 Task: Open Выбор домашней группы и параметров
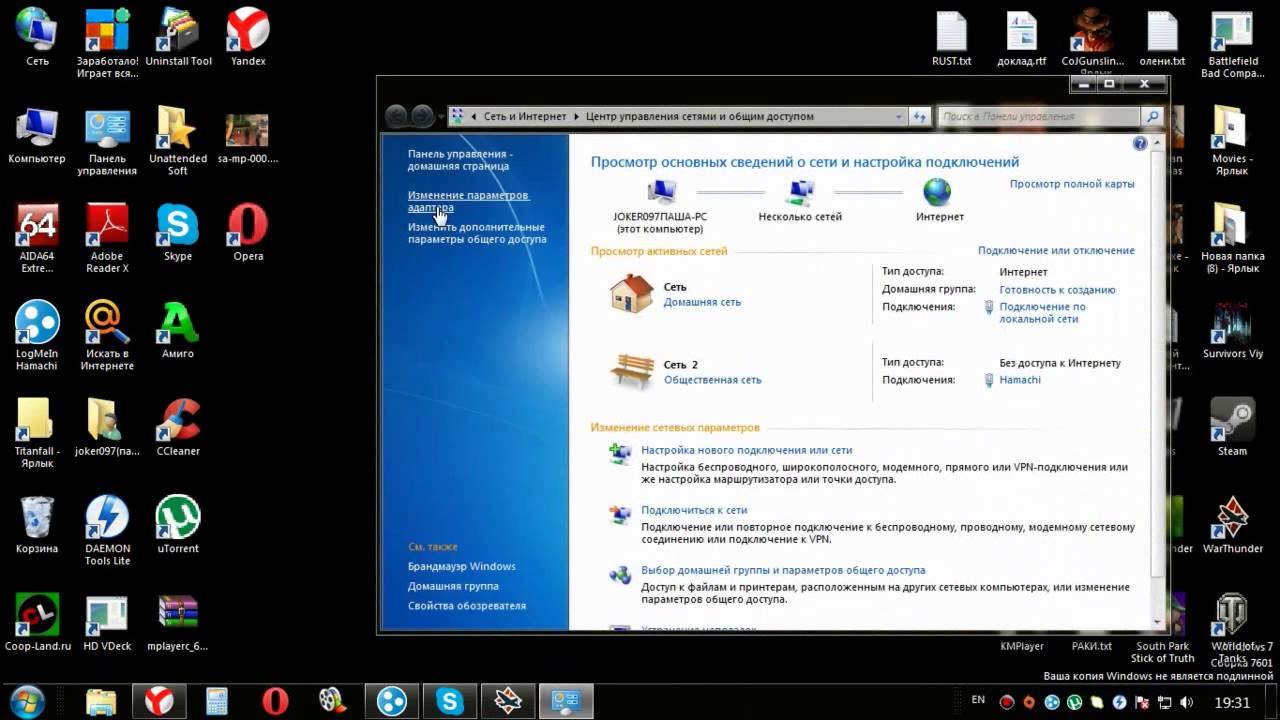tap(783, 570)
